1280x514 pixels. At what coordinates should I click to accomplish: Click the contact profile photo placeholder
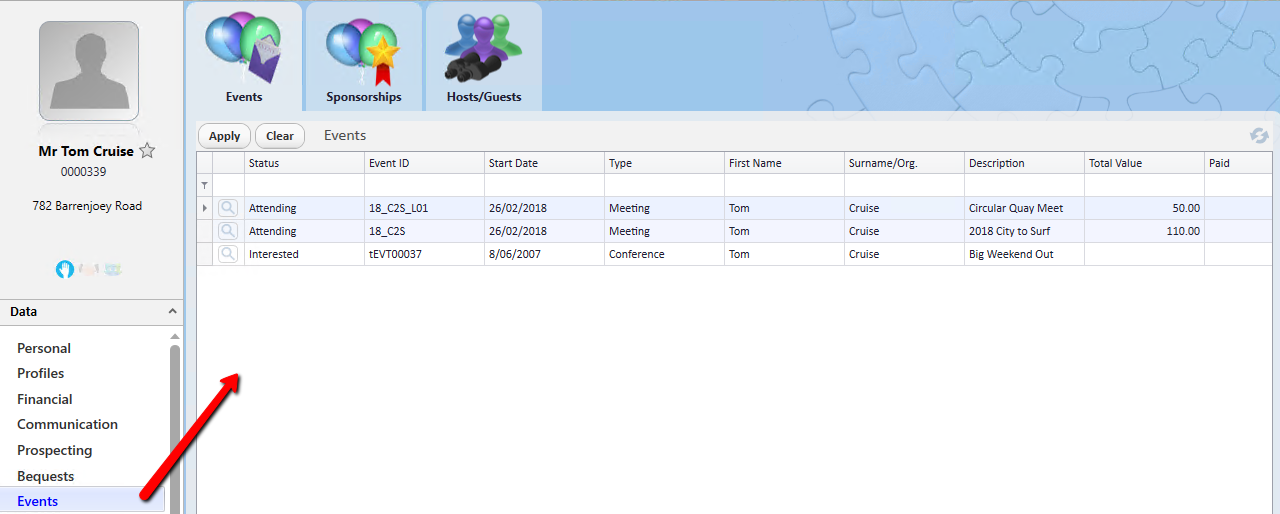pos(89,71)
